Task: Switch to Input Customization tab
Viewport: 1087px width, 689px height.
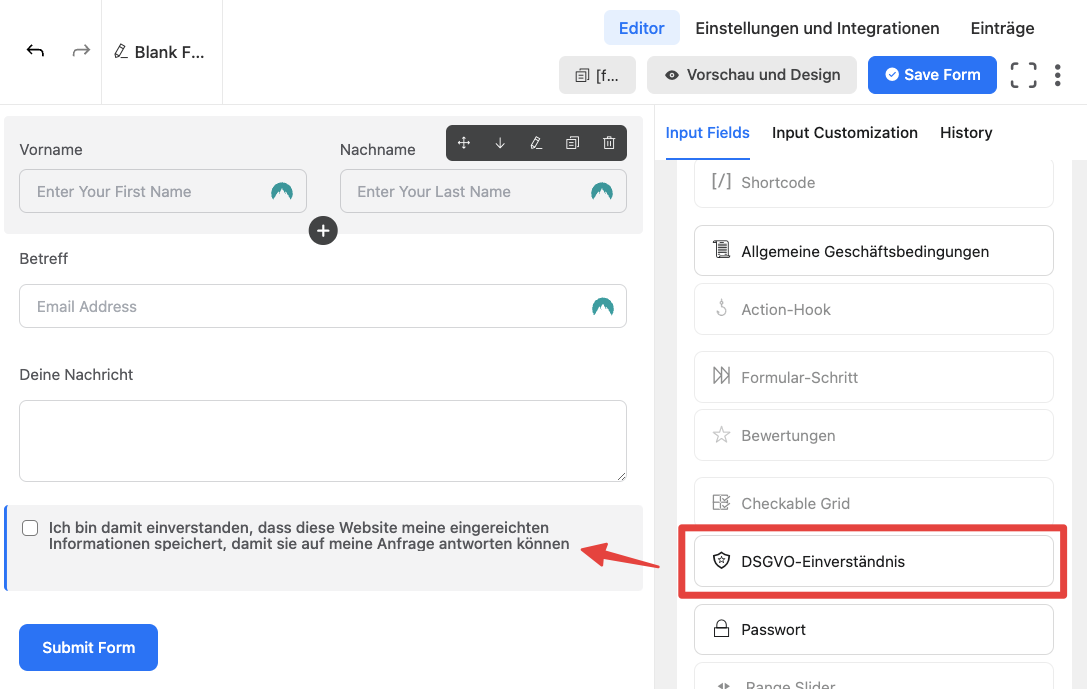Action: (x=844, y=133)
